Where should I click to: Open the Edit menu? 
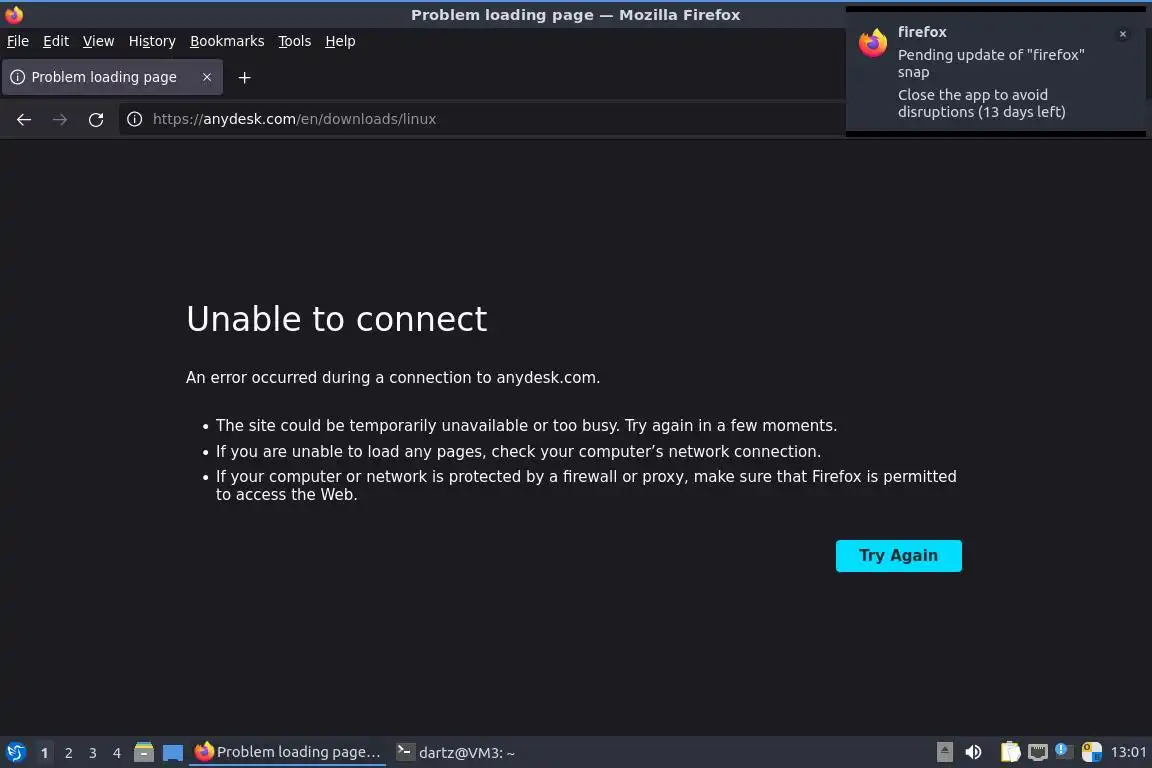click(x=56, y=41)
